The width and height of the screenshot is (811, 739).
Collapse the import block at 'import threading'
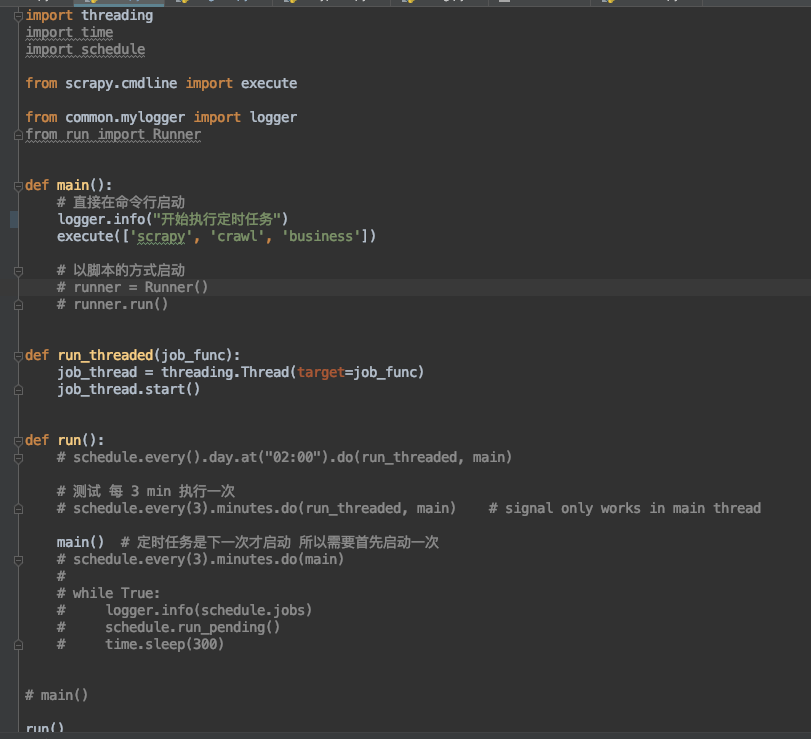18,16
